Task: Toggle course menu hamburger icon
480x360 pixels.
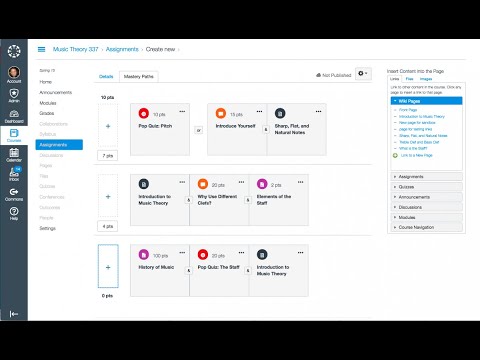Action: (x=41, y=49)
